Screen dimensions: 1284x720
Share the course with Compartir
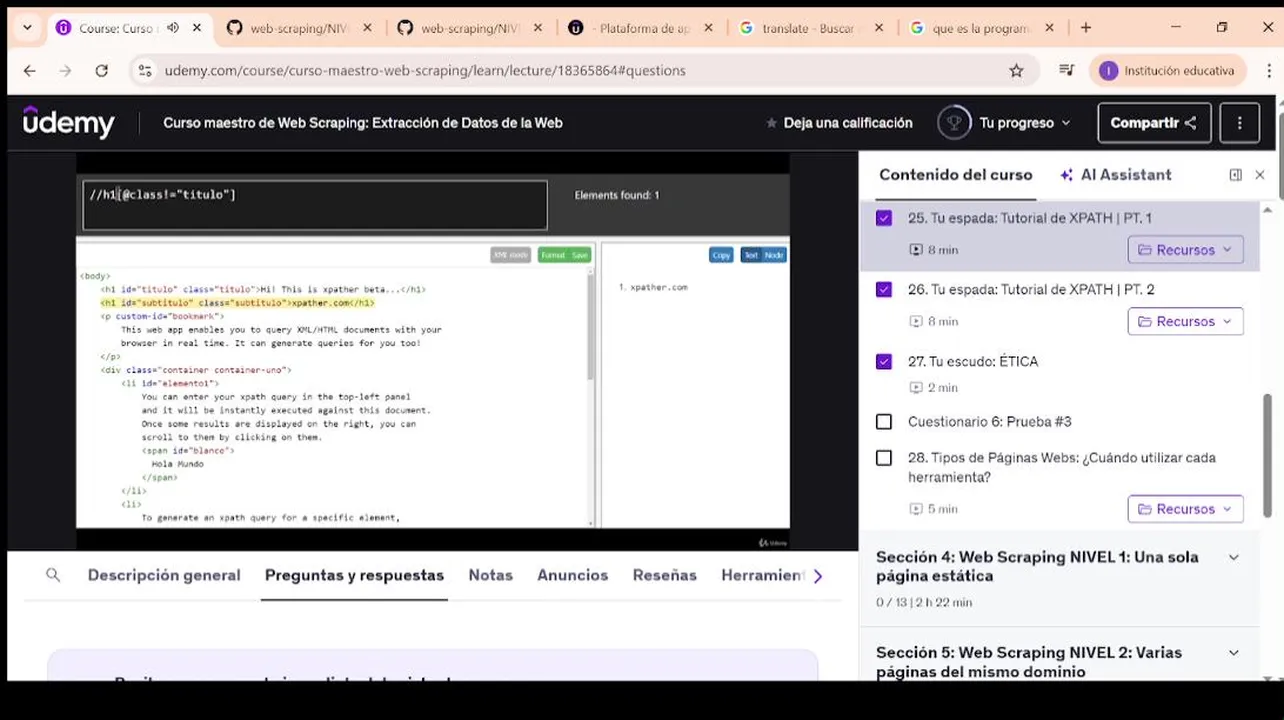point(1153,123)
